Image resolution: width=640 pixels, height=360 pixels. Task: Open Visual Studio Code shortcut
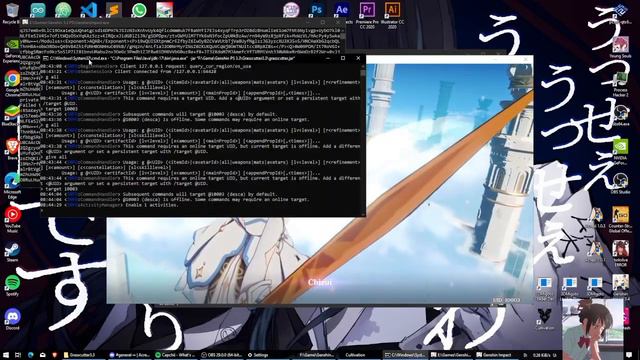pos(89,10)
